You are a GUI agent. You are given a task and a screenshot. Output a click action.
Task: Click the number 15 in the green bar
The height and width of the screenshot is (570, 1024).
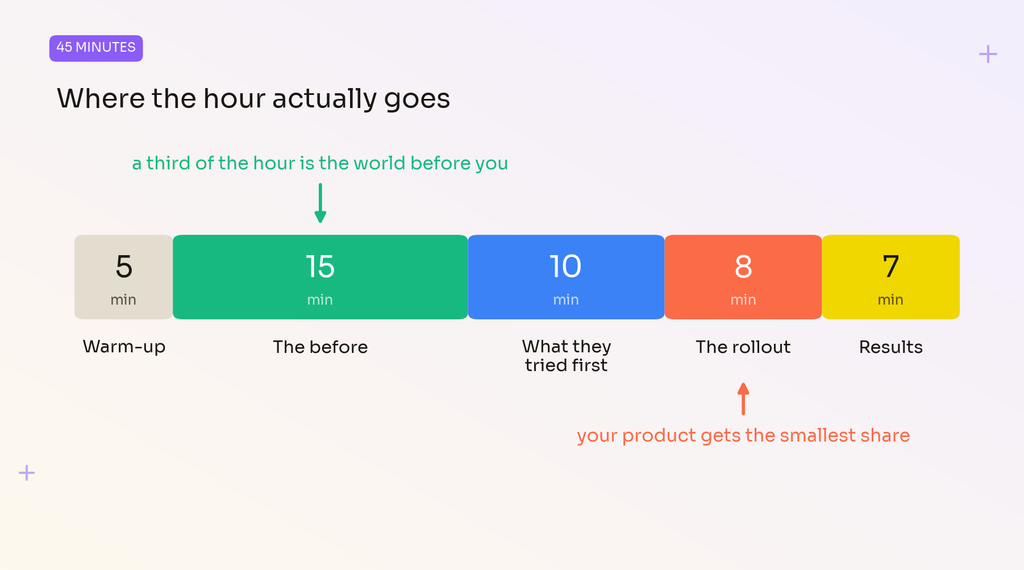pyautogui.click(x=320, y=267)
